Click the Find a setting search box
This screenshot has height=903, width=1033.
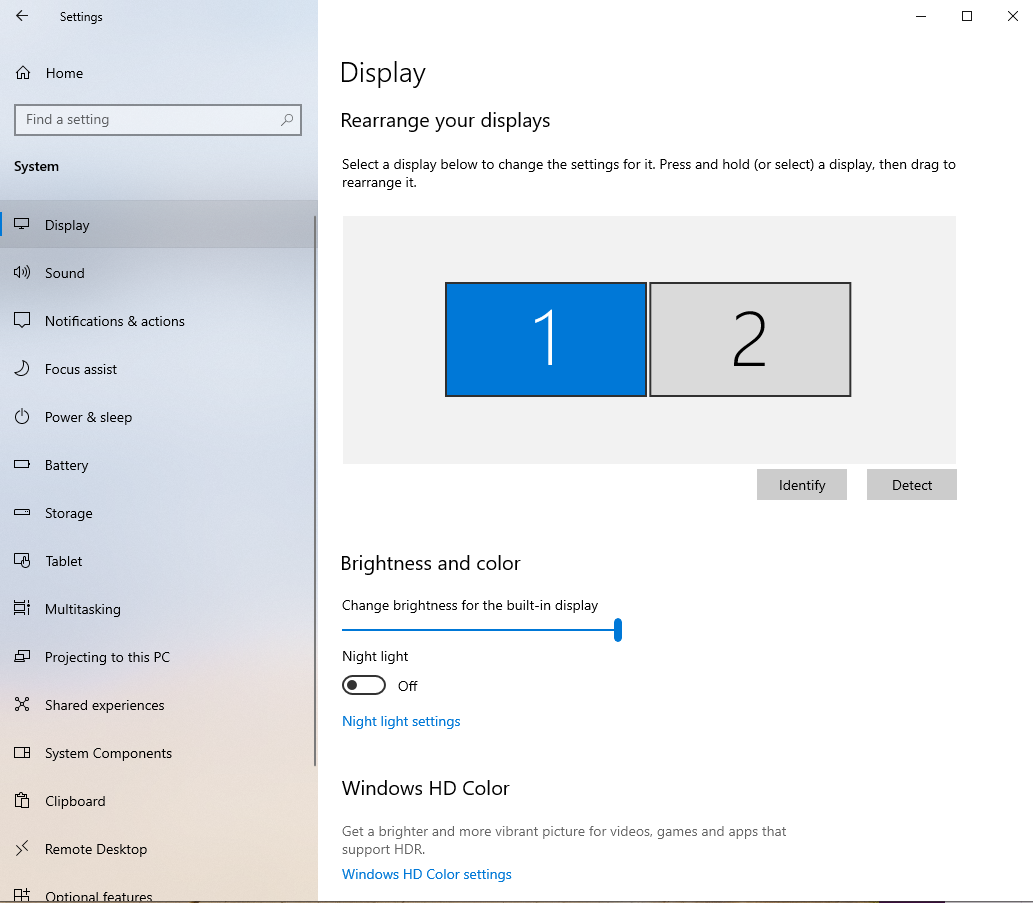pos(157,119)
